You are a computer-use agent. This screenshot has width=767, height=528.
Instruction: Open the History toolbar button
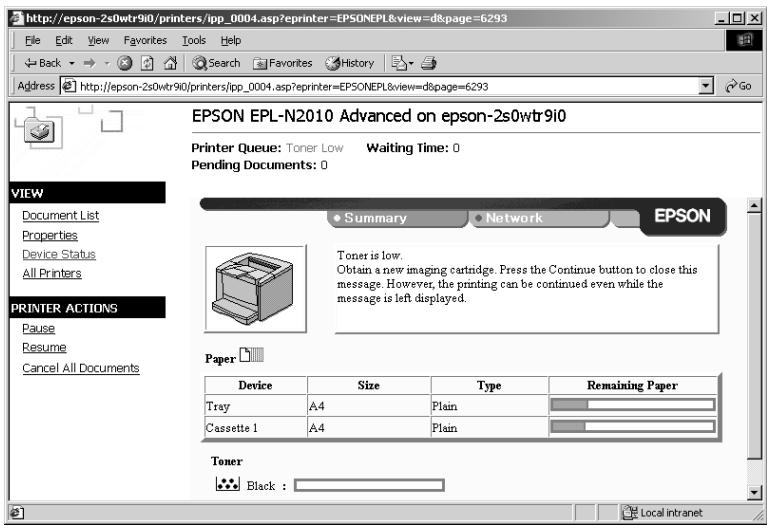pos(349,63)
